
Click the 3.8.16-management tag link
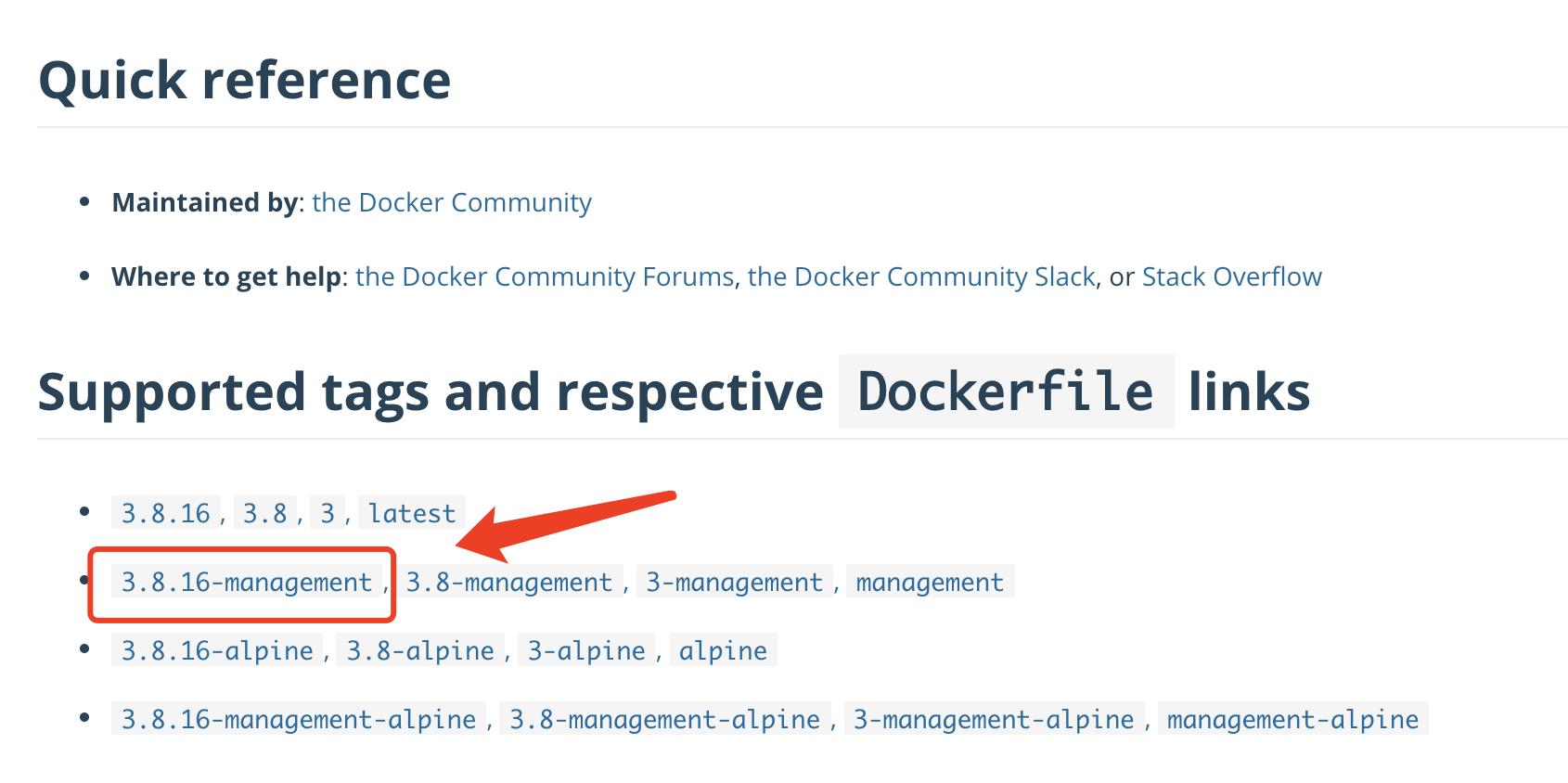point(247,582)
